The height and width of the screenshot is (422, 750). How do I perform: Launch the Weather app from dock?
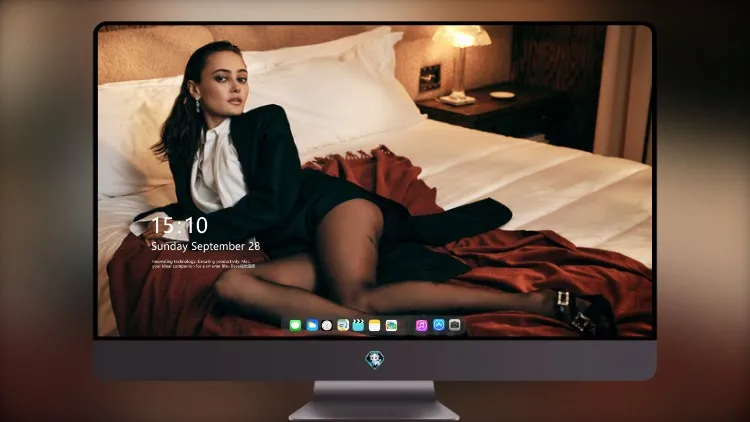pos(312,325)
